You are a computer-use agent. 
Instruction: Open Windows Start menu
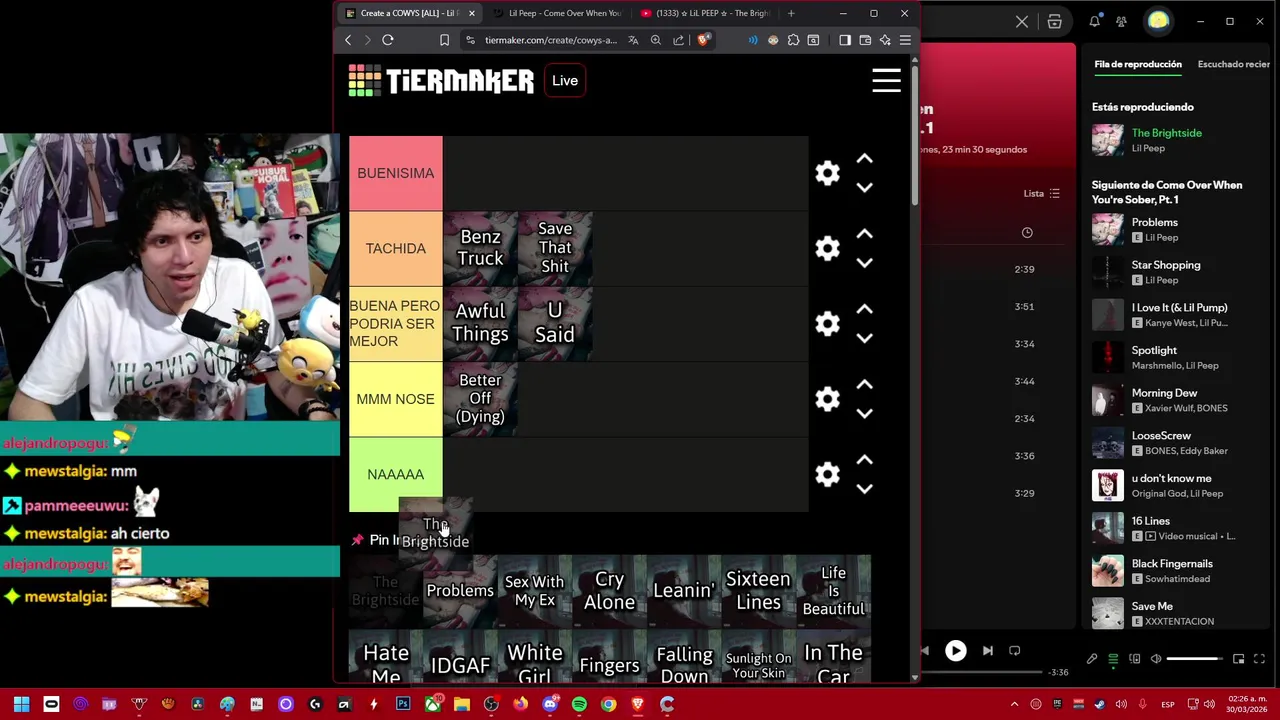[21, 704]
